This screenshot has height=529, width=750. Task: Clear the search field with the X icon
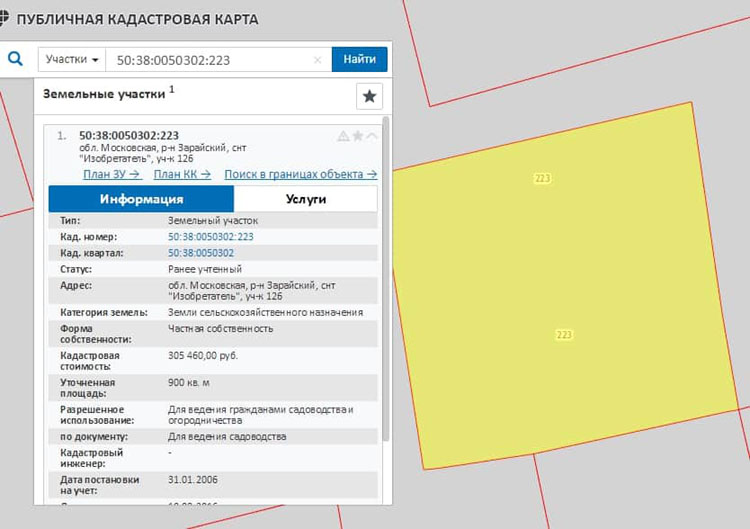(x=317, y=60)
